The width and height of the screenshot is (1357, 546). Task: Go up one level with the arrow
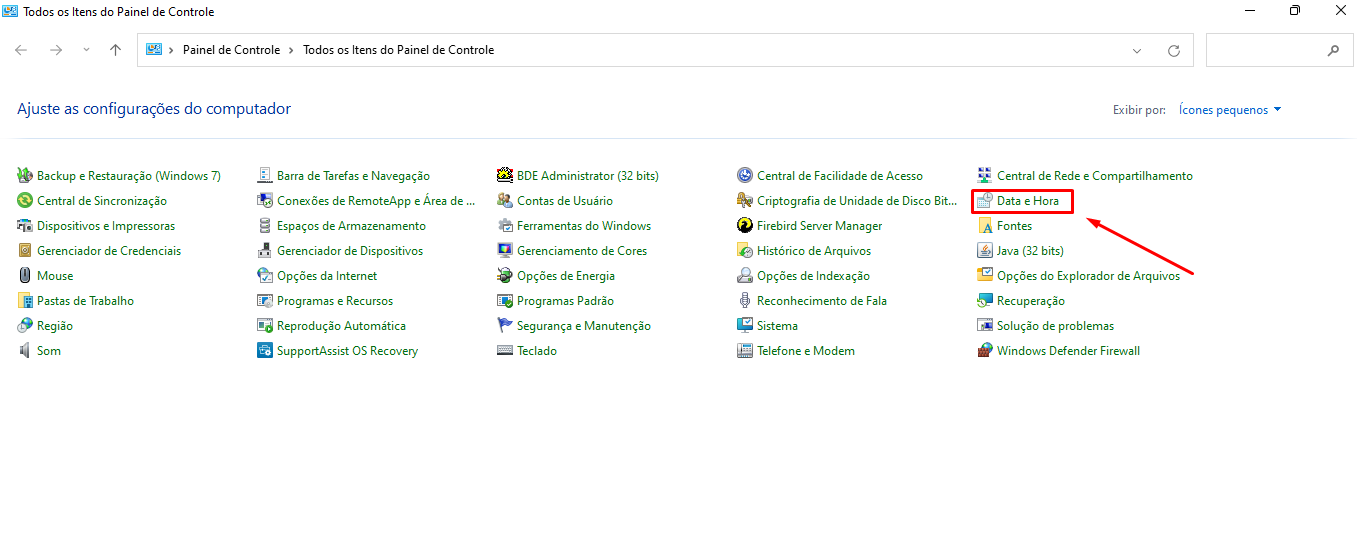pyautogui.click(x=116, y=50)
